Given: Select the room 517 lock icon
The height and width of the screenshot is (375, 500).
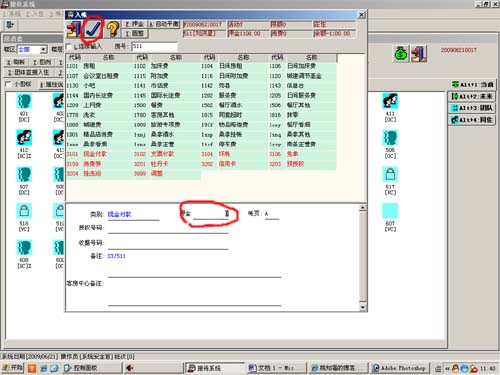Looking at the screenshot, I should point(390,174).
